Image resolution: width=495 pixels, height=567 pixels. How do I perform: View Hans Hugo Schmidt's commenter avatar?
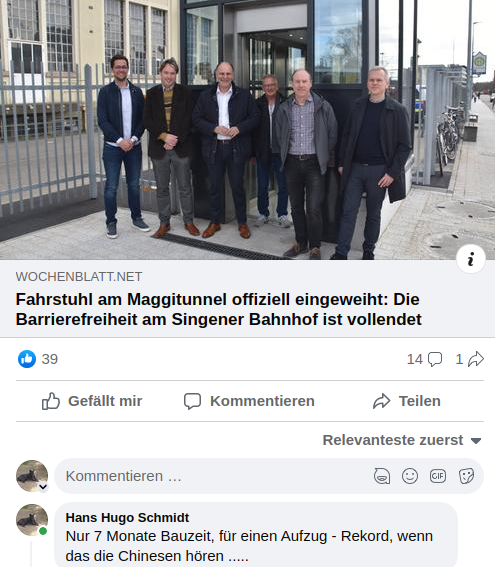32,520
